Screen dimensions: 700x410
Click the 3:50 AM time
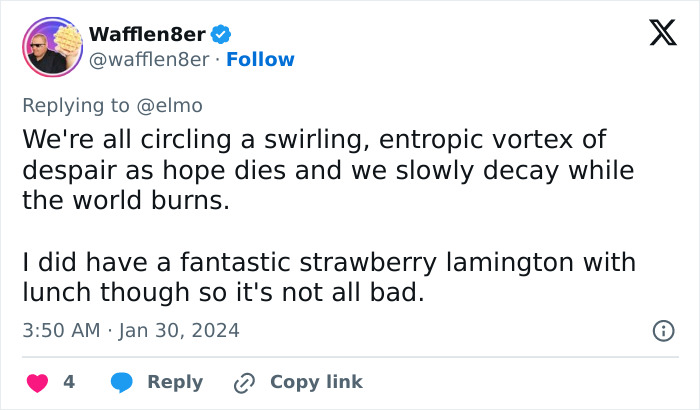point(60,330)
